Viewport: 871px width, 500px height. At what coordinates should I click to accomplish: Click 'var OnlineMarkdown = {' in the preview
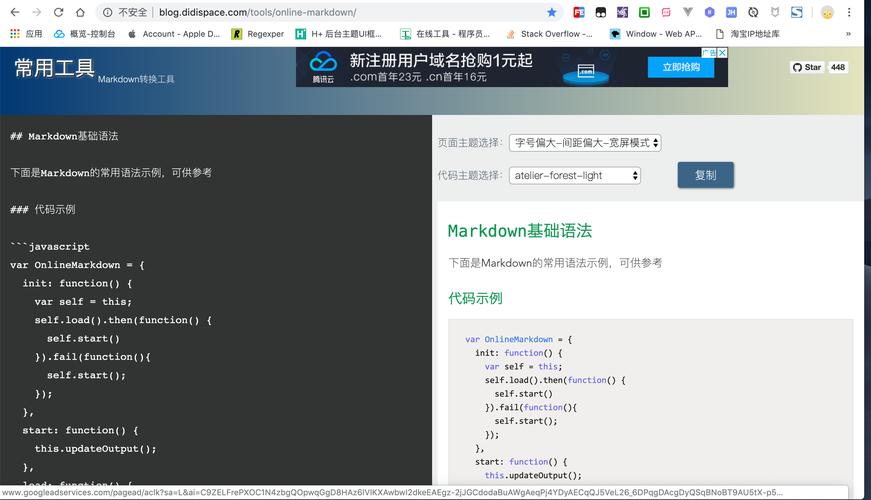click(x=519, y=339)
